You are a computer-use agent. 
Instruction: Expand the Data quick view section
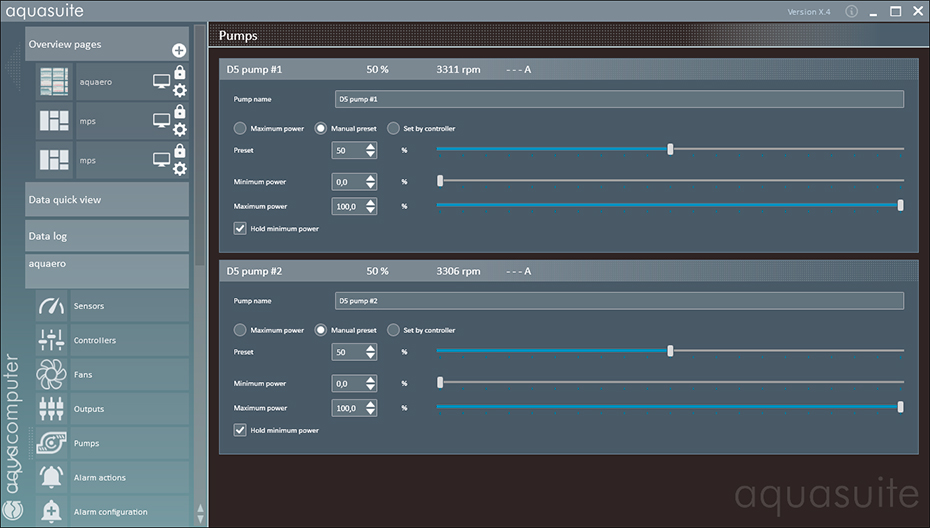tap(107, 199)
